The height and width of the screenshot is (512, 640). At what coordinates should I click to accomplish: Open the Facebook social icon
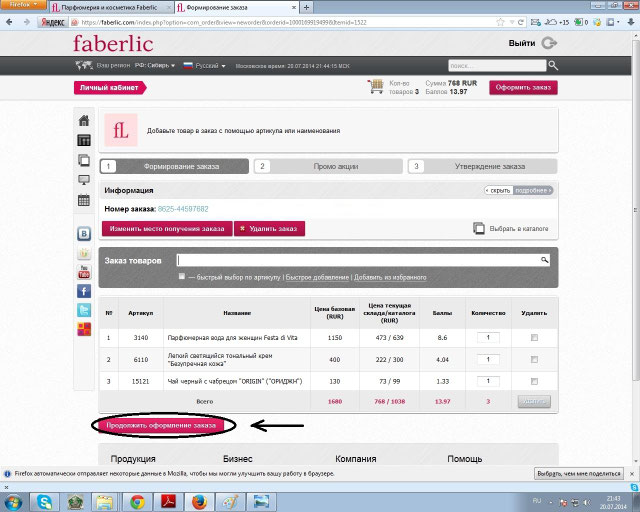(84, 291)
